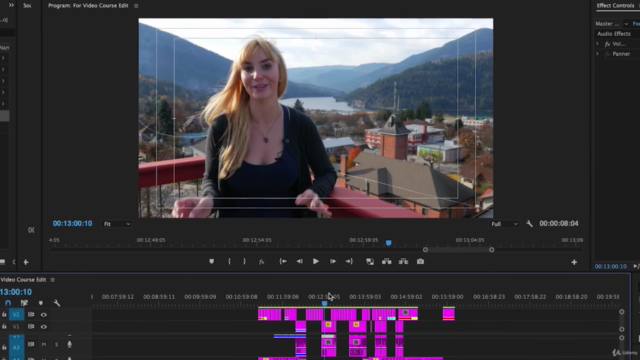Toggle sync lock on track V1
640x360 pixels.
pos(31,327)
